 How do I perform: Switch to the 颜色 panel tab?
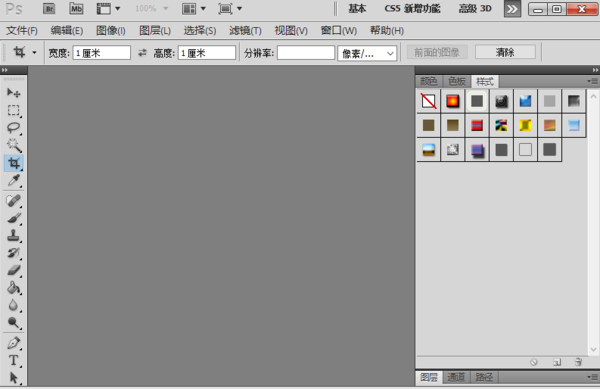pos(429,81)
